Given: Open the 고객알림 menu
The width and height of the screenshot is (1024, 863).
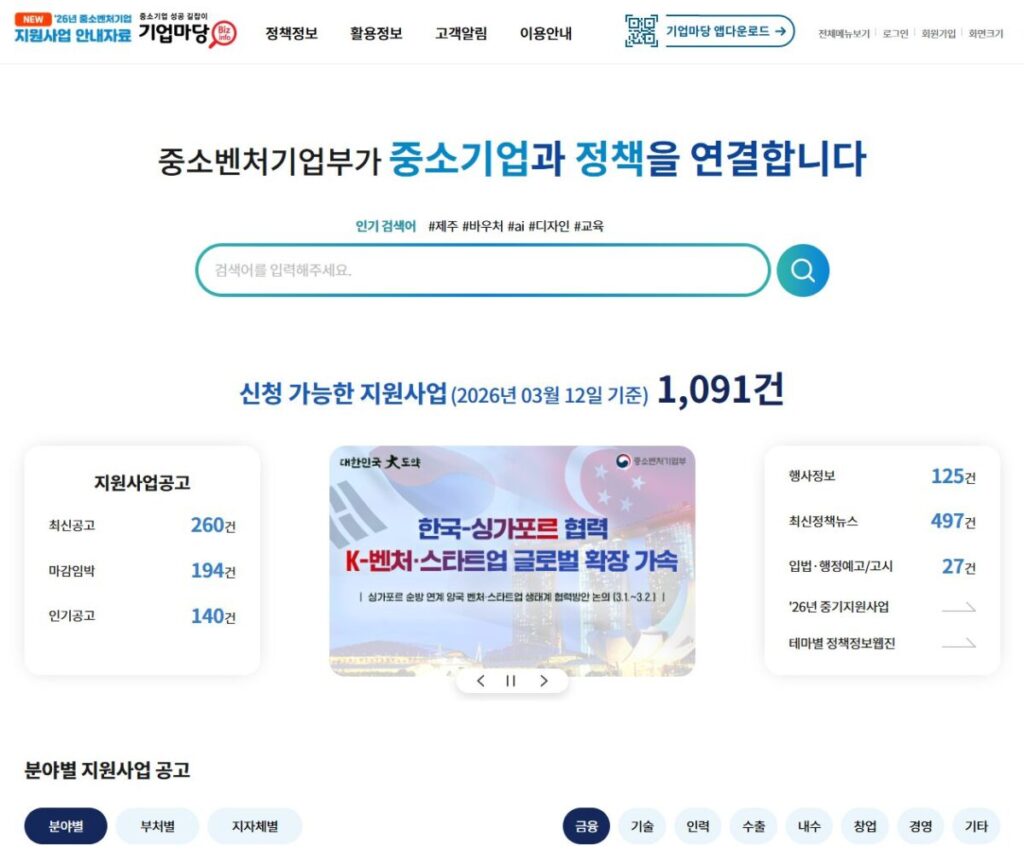Looking at the screenshot, I should tap(459, 33).
